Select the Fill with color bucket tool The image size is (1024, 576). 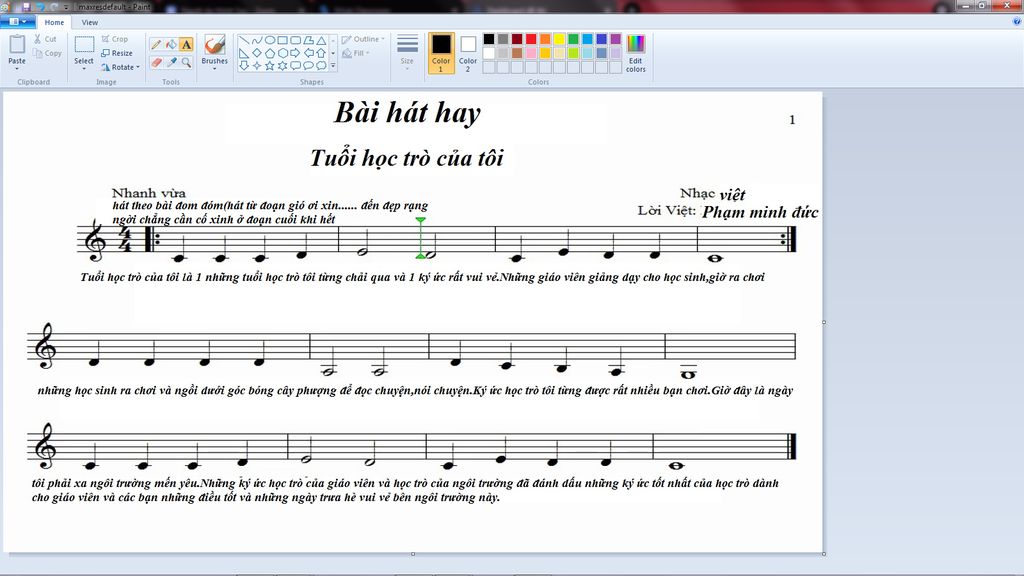pos(171,44)
